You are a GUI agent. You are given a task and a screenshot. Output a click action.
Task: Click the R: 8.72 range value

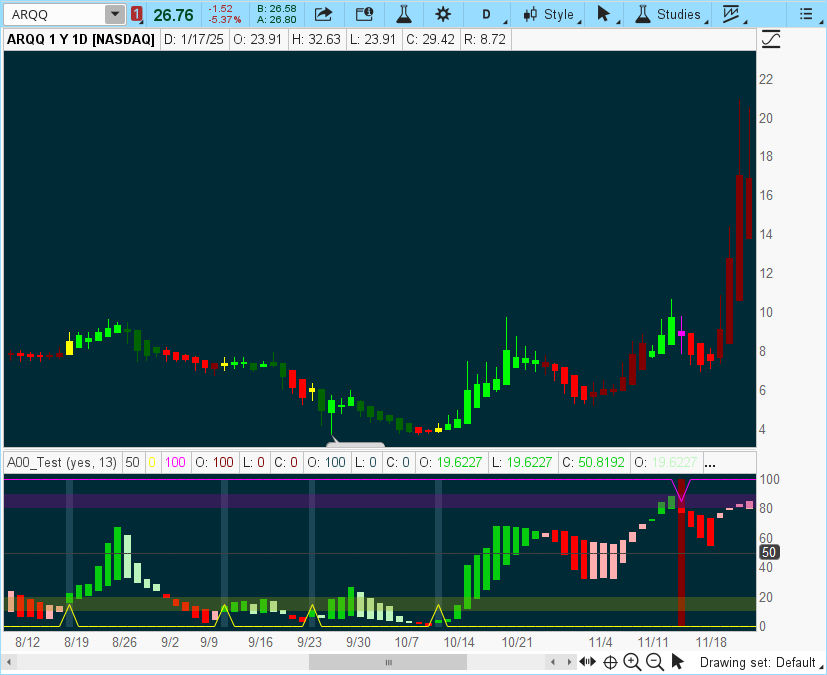click(x=485, y=40)
